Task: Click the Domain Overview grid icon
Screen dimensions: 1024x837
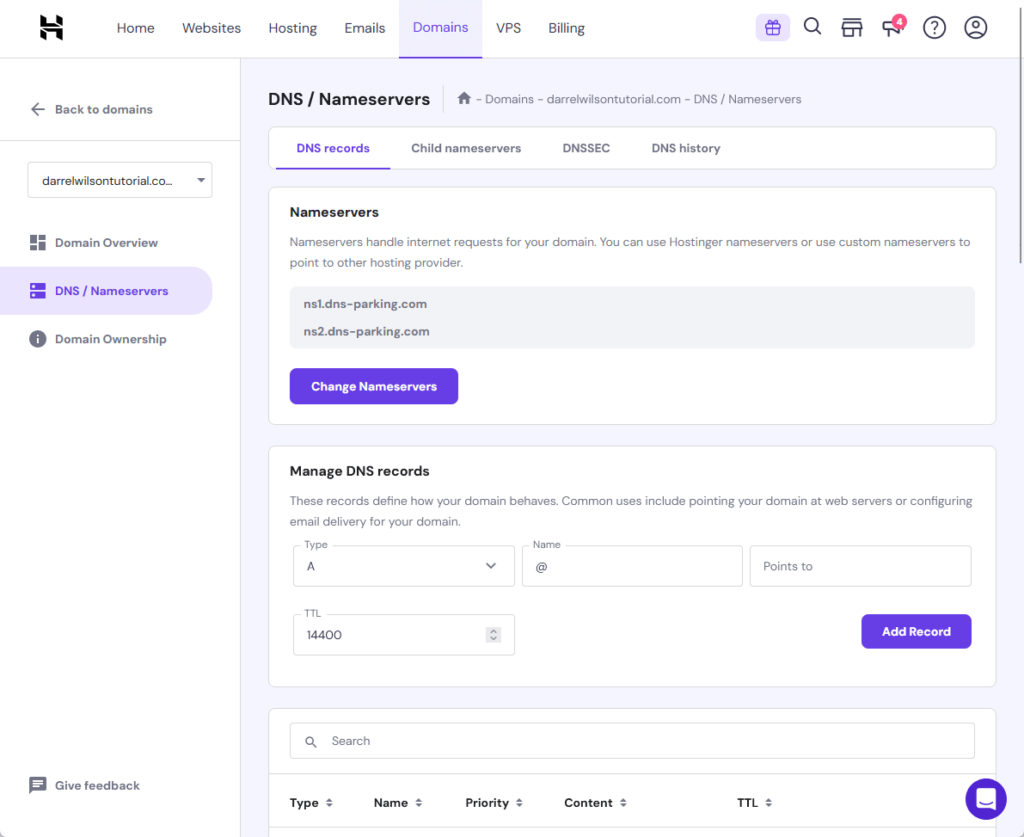Action: (x=38, y=243)
